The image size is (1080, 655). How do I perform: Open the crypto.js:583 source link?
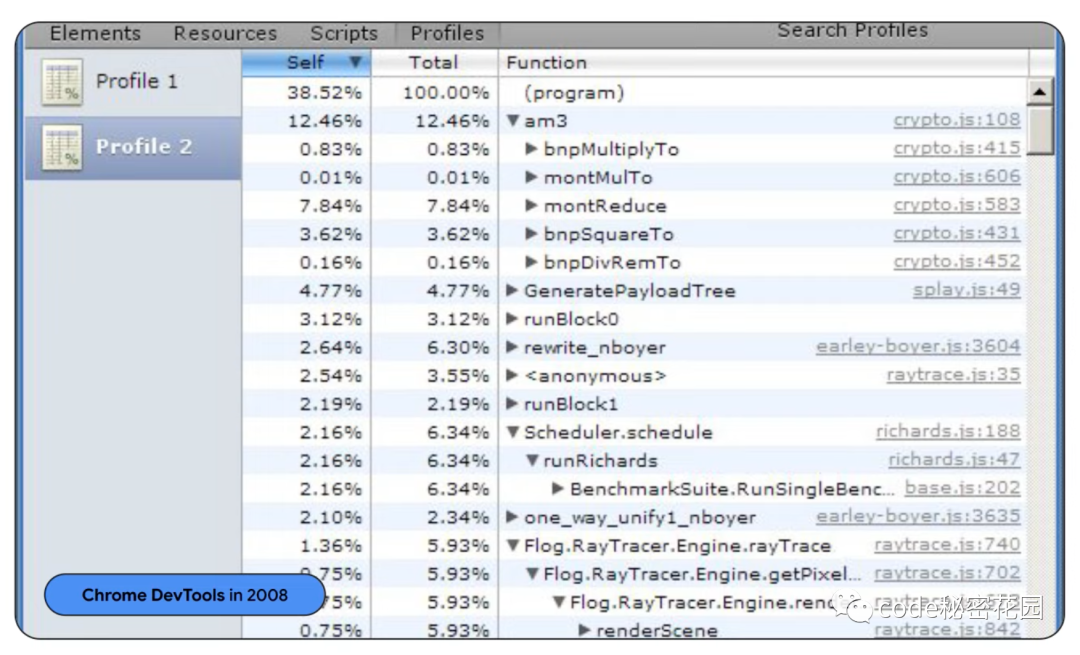point(957,205)
